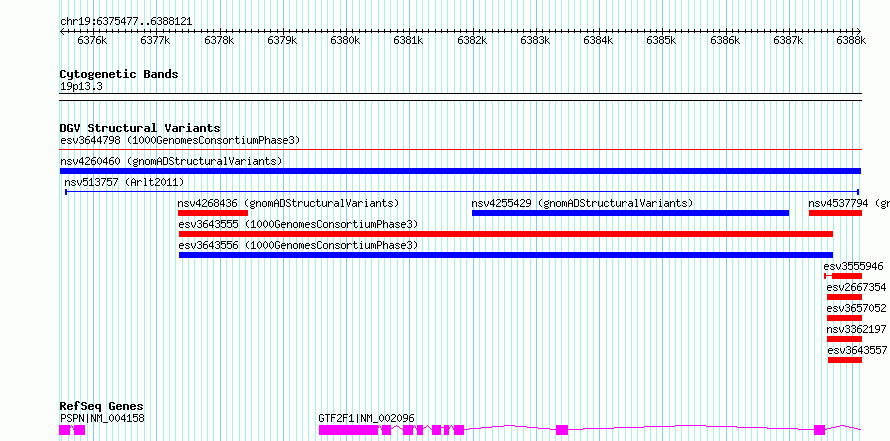Select the esv3643556 long blue bar
Image resolution: width=890 pixels, height=441 pixels.
click(506, 255)
